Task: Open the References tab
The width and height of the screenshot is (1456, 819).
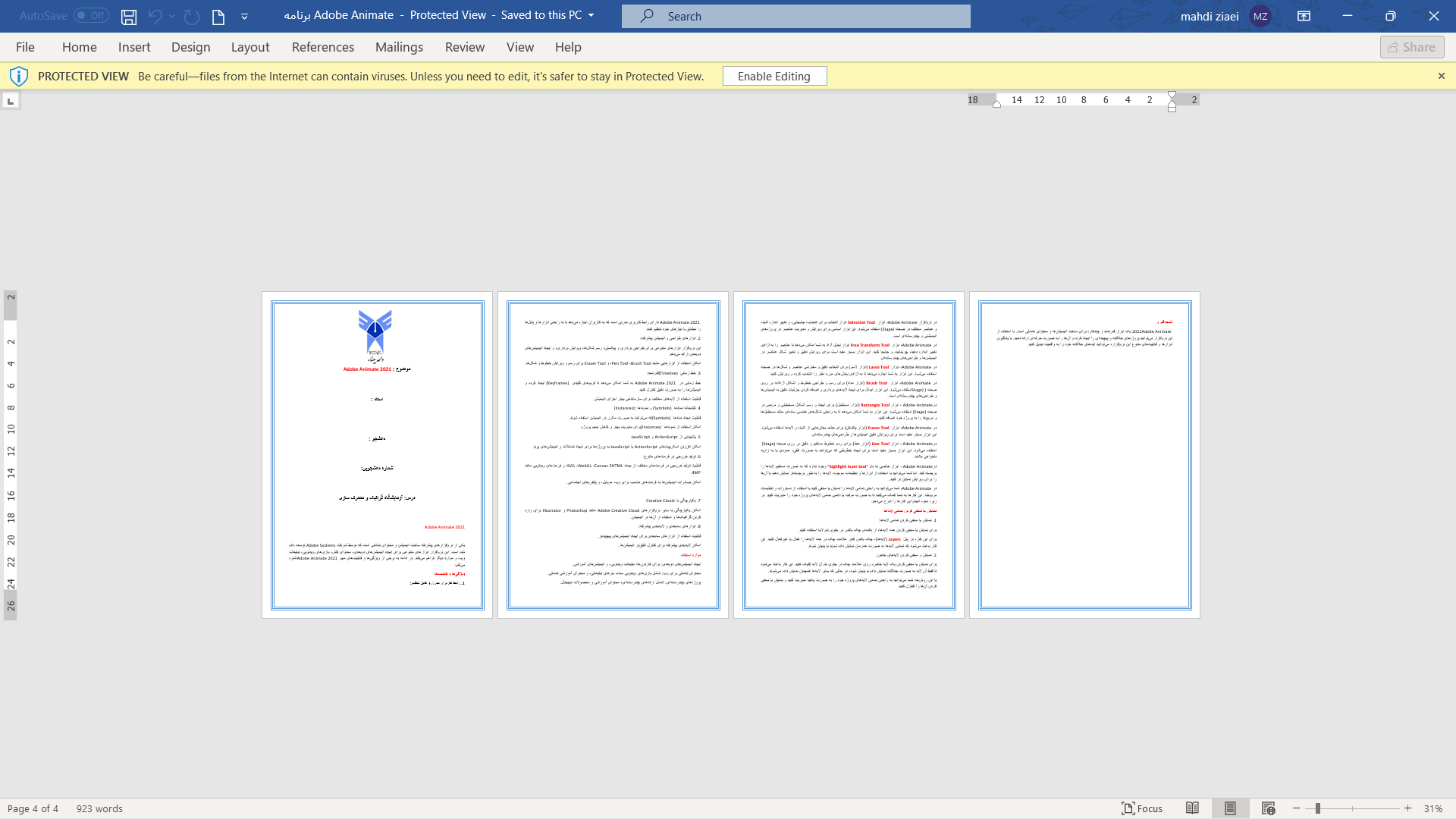Action: [323, 47]
